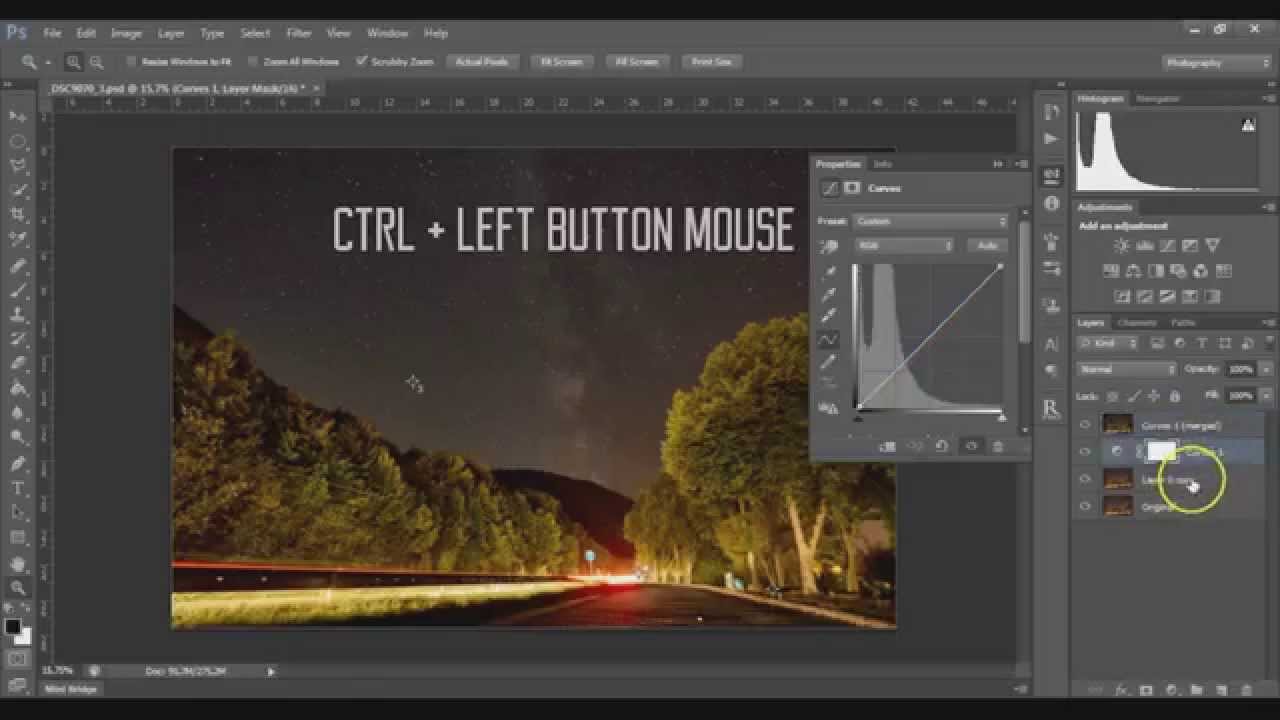Click the Actual Pixels button
The image size is (1280, 720).
pyautogui.click(x=482, y=62)
